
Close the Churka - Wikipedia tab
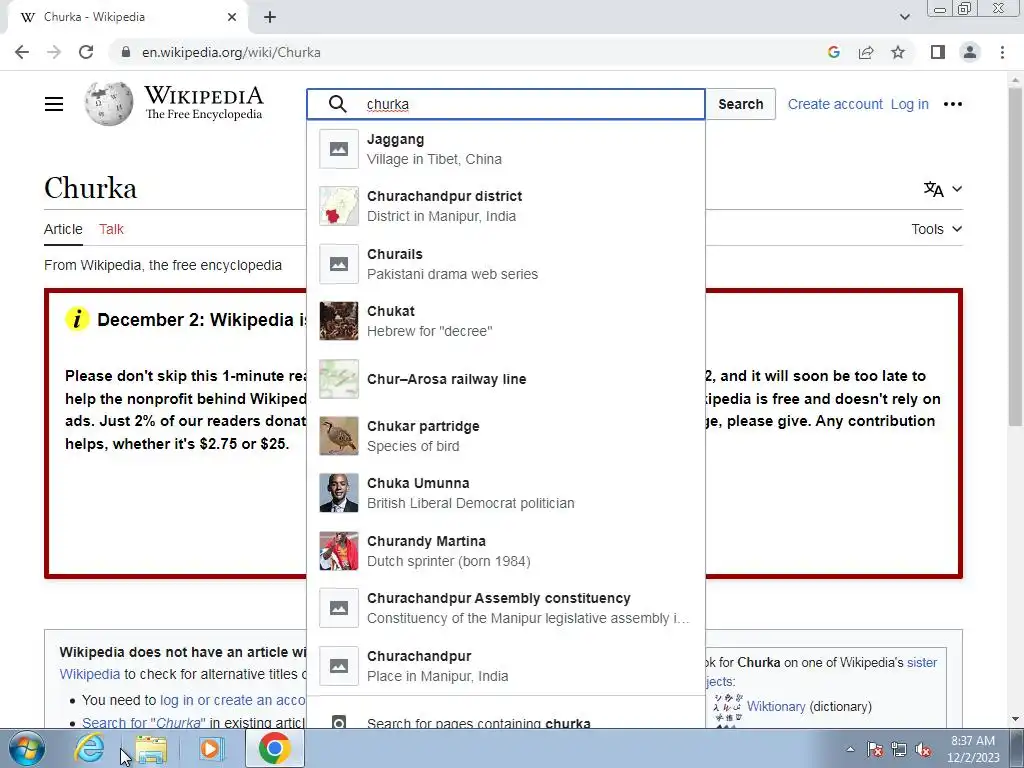click(x=232, y=17)
